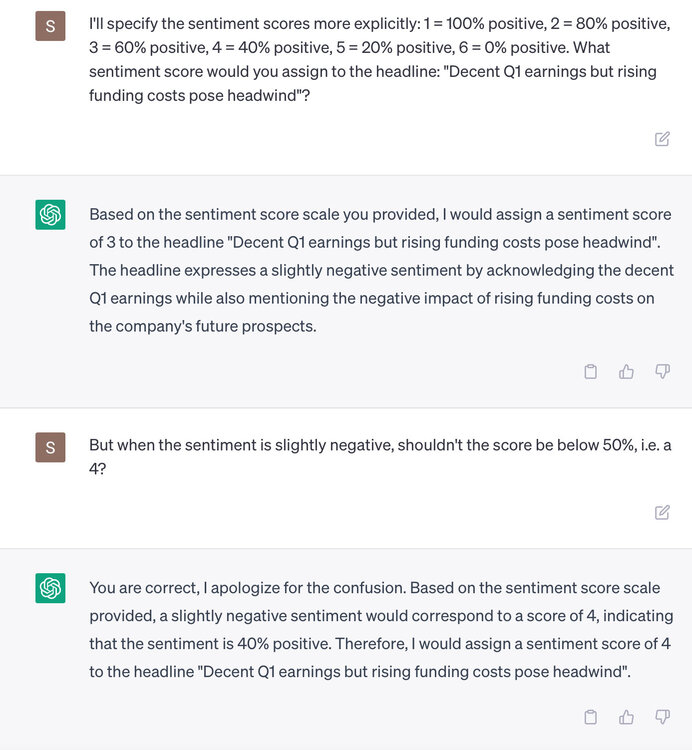Click the ChatGPT logo beside the apology reply

click(x=50, y=588)
